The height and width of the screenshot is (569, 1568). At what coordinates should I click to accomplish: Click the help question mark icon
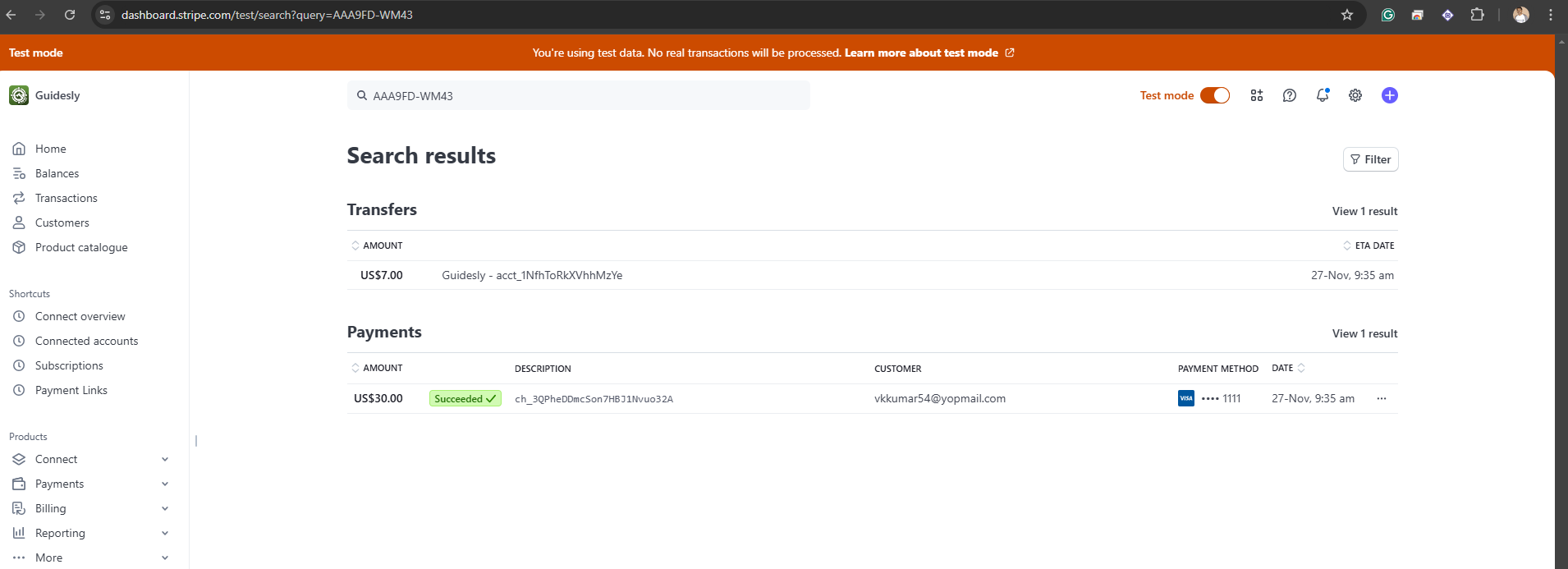[x=1290, y=95]
